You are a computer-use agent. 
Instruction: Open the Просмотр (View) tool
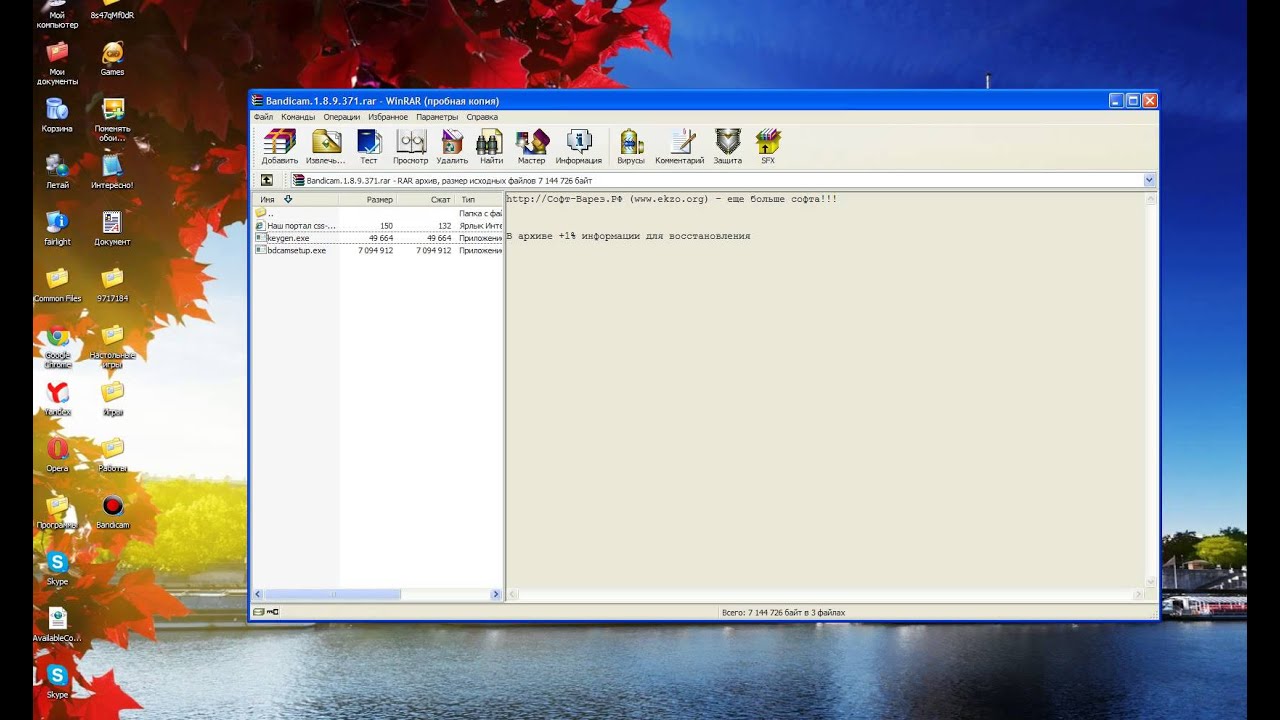(x=411, y=146)
